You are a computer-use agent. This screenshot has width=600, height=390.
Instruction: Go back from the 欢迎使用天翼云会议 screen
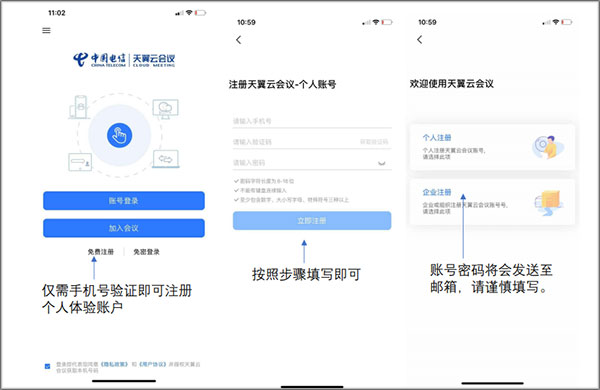click(x=420, y=39)
